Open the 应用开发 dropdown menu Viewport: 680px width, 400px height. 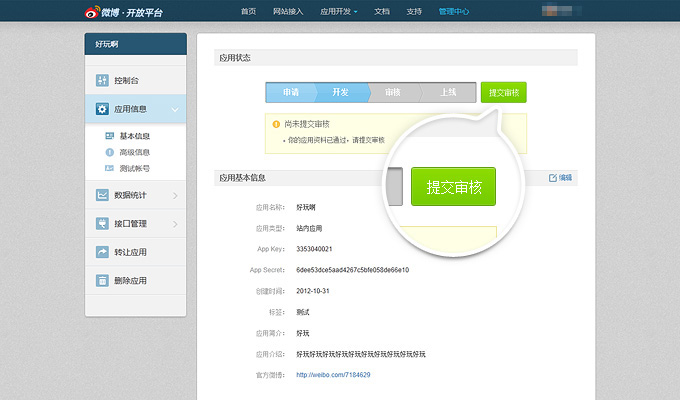click(339, 12)
